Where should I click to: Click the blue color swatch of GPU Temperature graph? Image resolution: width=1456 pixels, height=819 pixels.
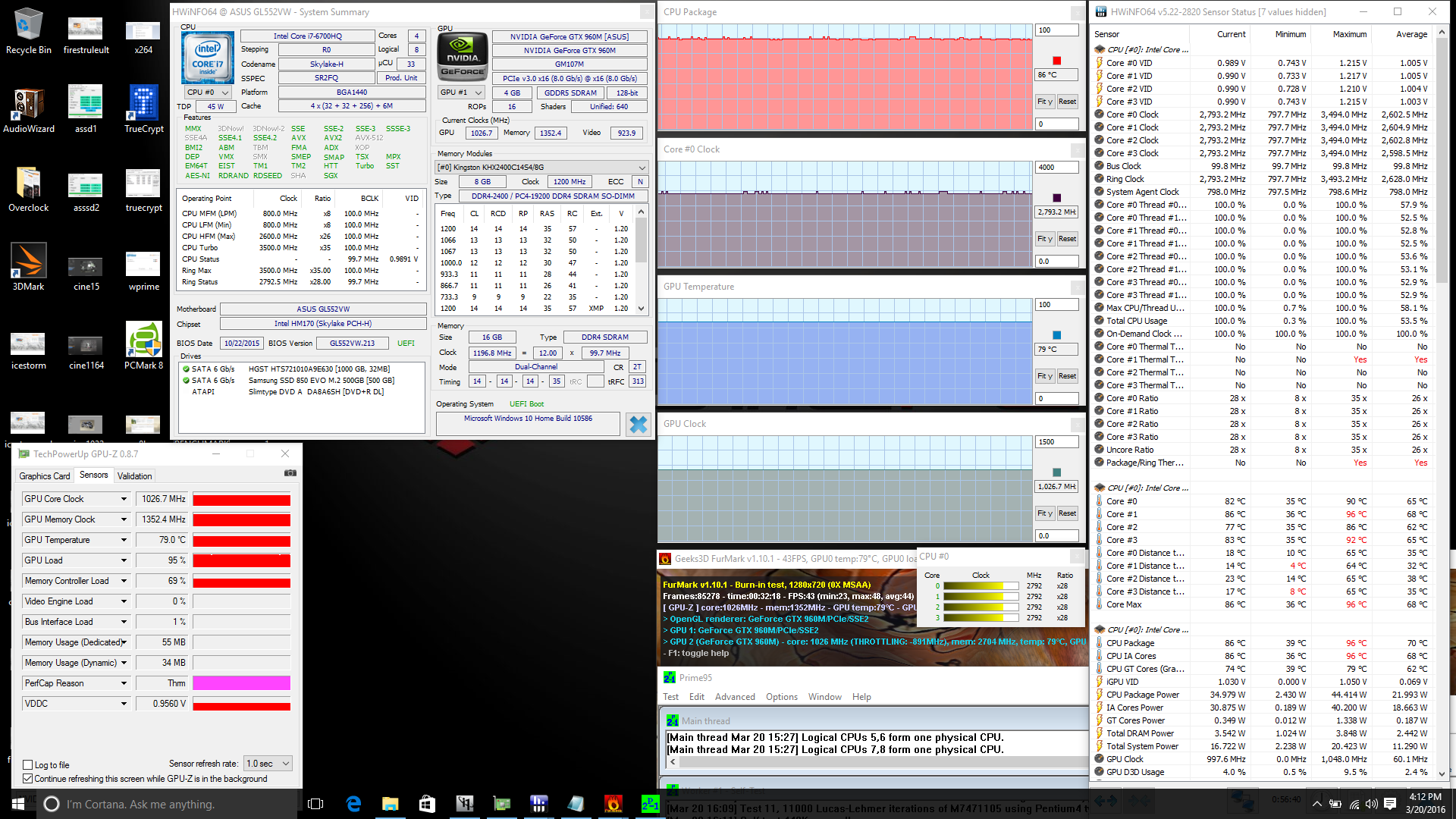click(x=1057, y=335)
